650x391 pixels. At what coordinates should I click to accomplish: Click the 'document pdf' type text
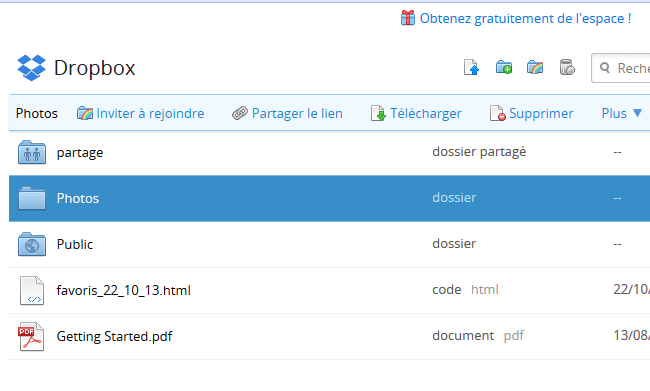(478, 335)
